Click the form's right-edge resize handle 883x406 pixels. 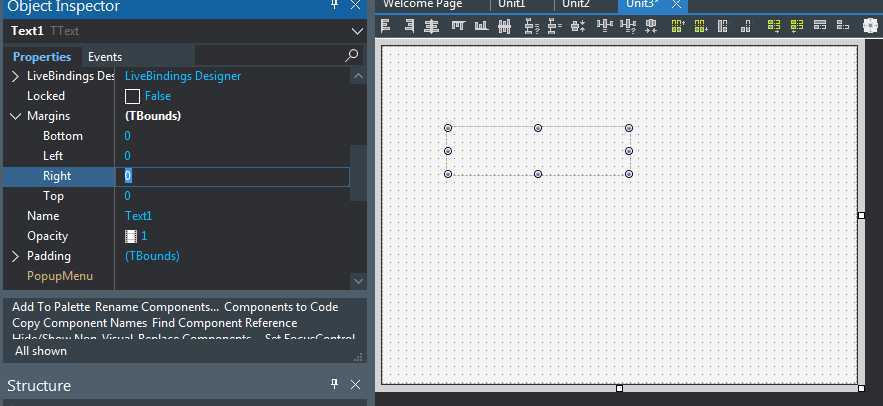tap(861, 215)
